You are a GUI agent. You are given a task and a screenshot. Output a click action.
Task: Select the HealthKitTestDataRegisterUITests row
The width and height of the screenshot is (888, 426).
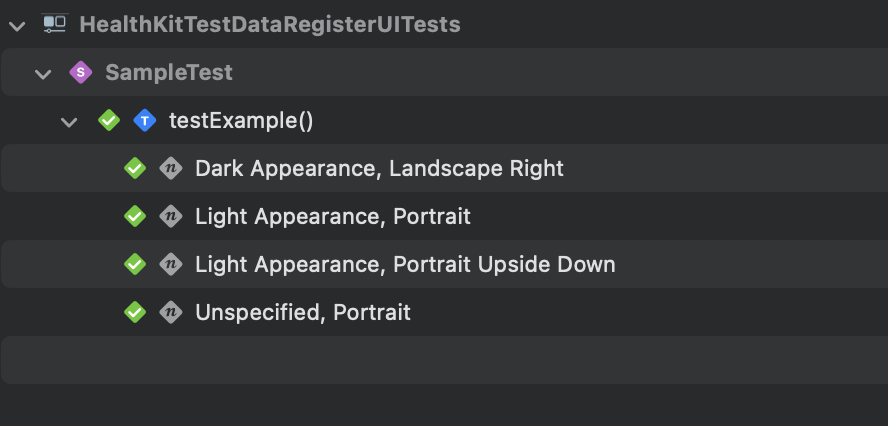pos(269,24)
